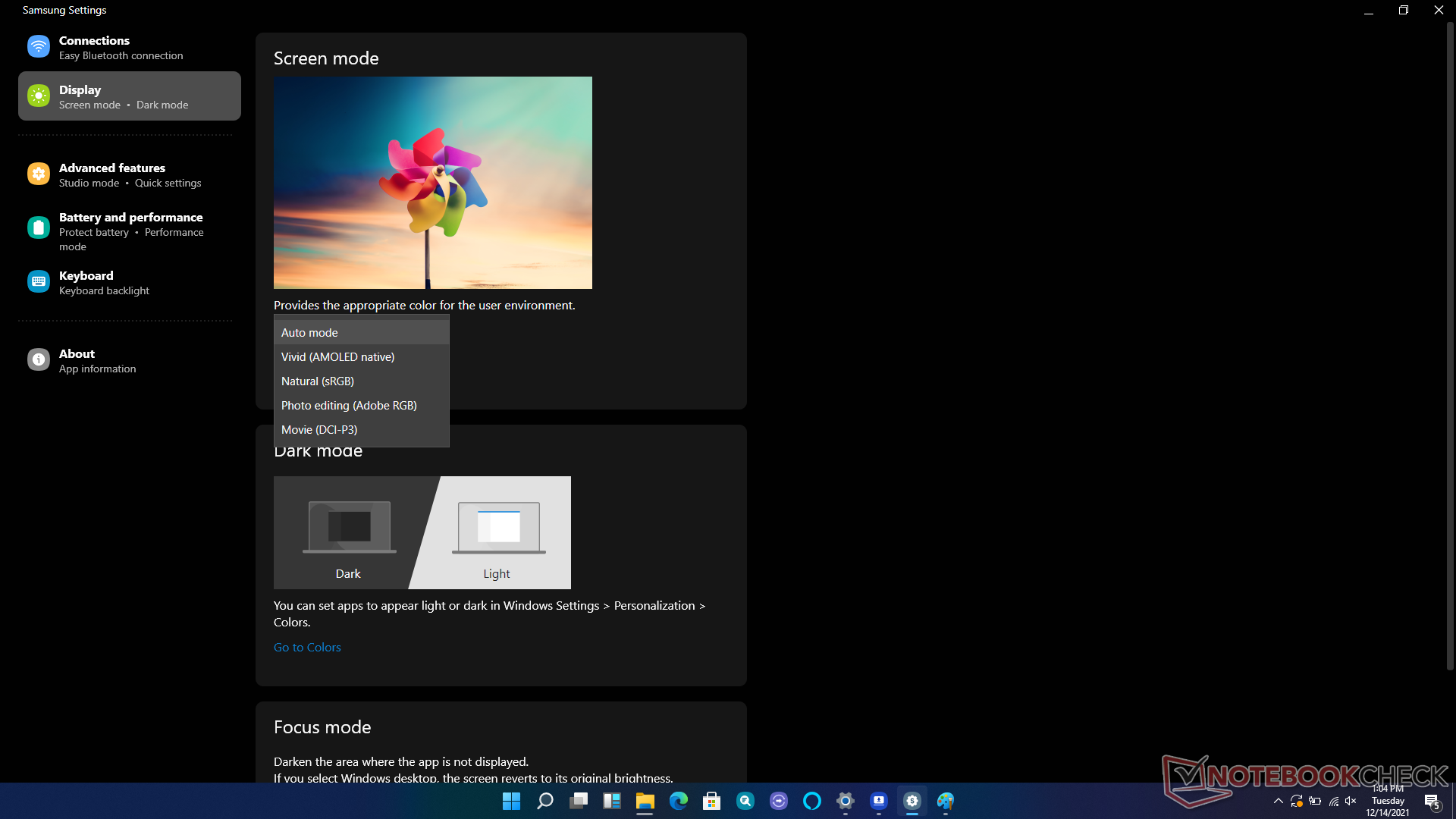Select the Display sun icon

pyautogui.click(x=39, y=96)
